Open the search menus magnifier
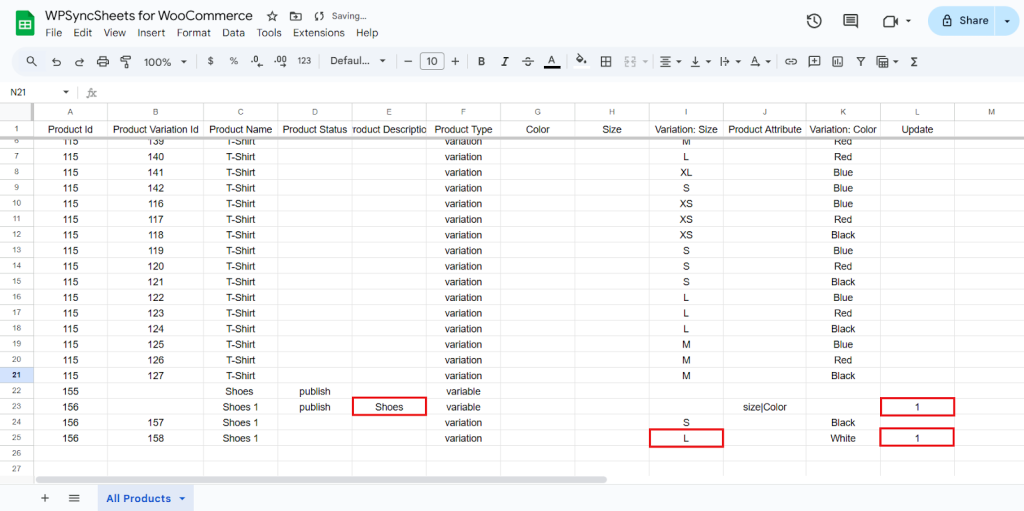1024x511 pixels. pos(31,61)
